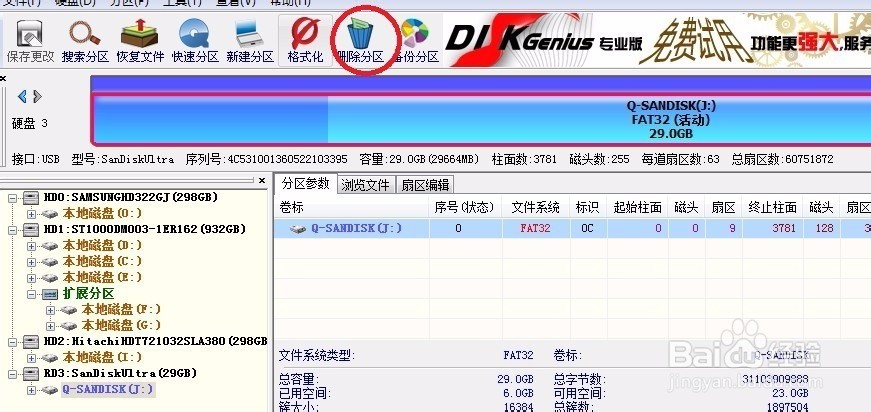This screenshot has width=871, height=412.
Task: Launch the Recover Files (恢复文件) tool
Action: coord(140,40)
